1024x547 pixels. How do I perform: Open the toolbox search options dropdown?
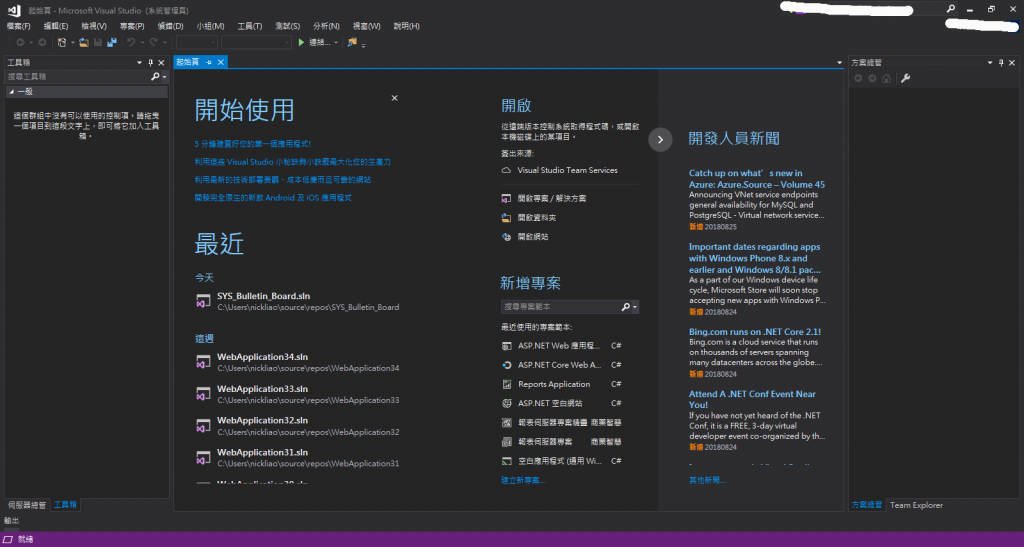pyautogui.click(x=165, y=76)
